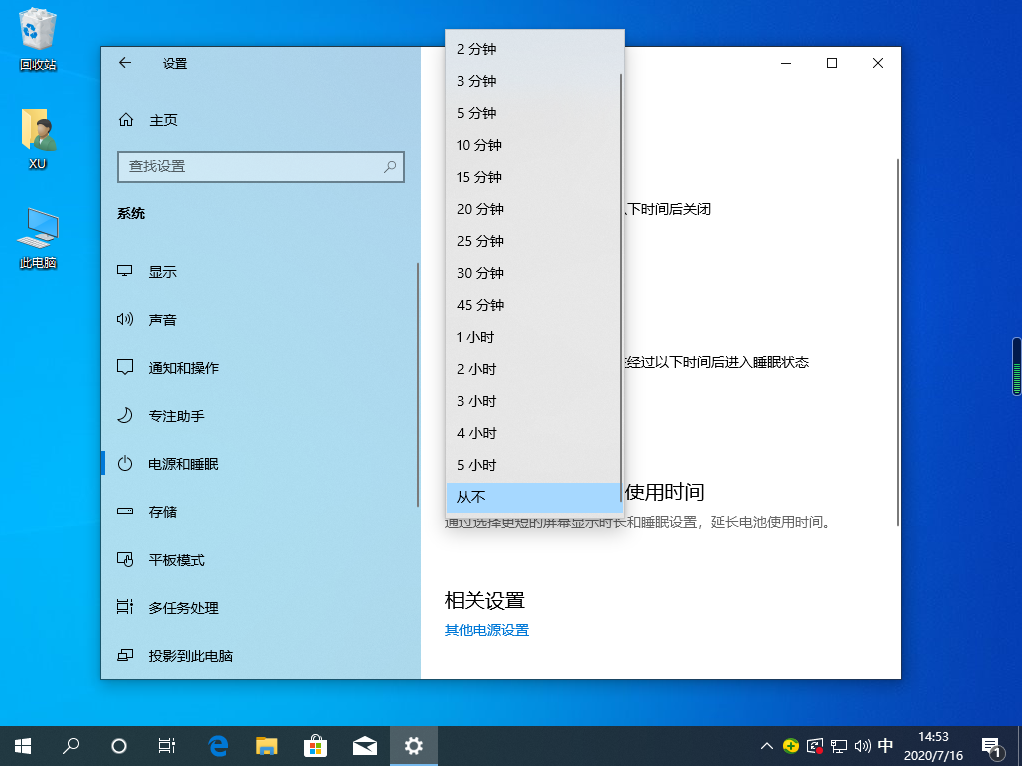
Task: Open Mail app from taskbar
Action: click(364, 746)
